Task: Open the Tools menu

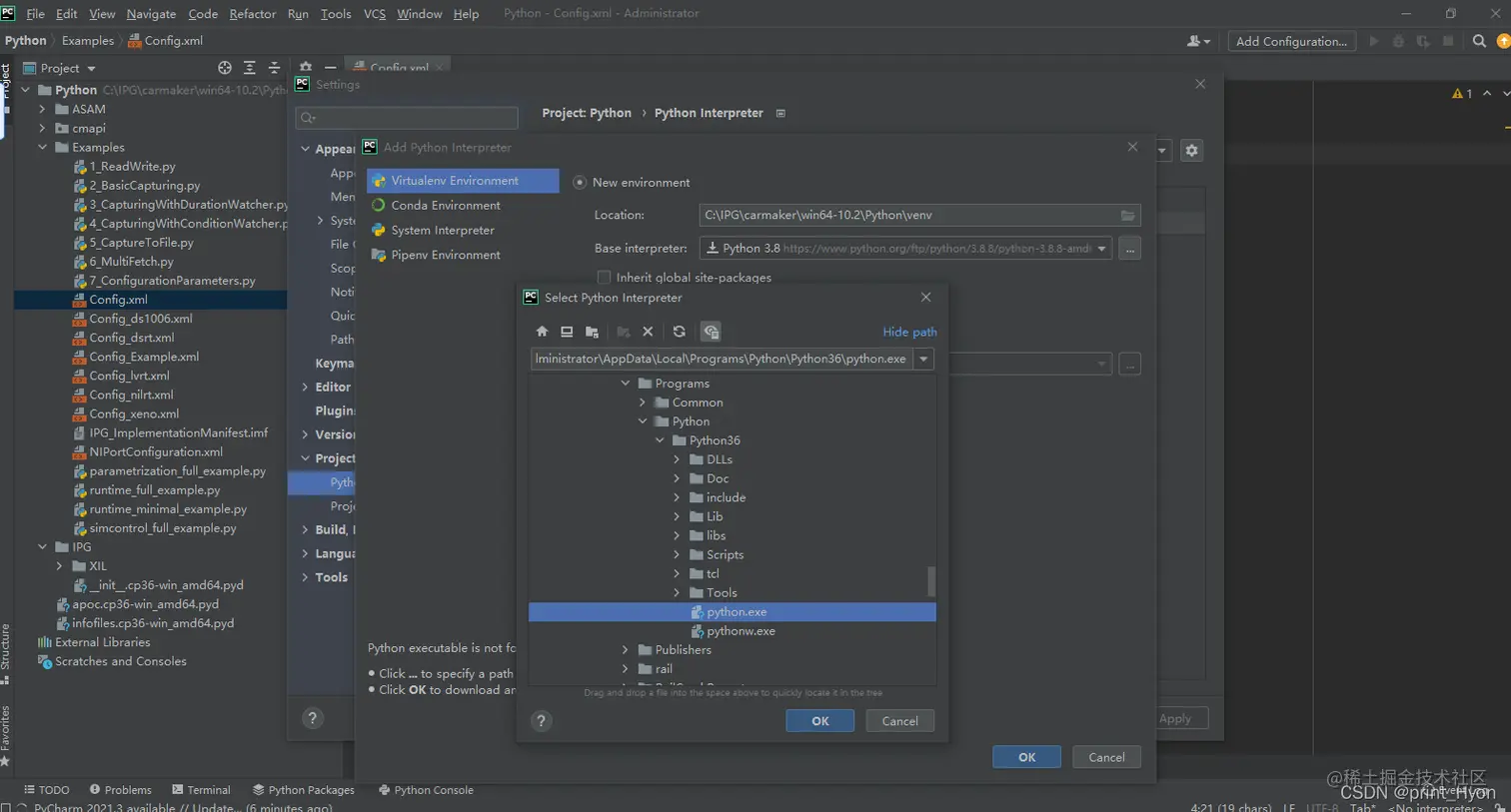Action: coord(336,14)
